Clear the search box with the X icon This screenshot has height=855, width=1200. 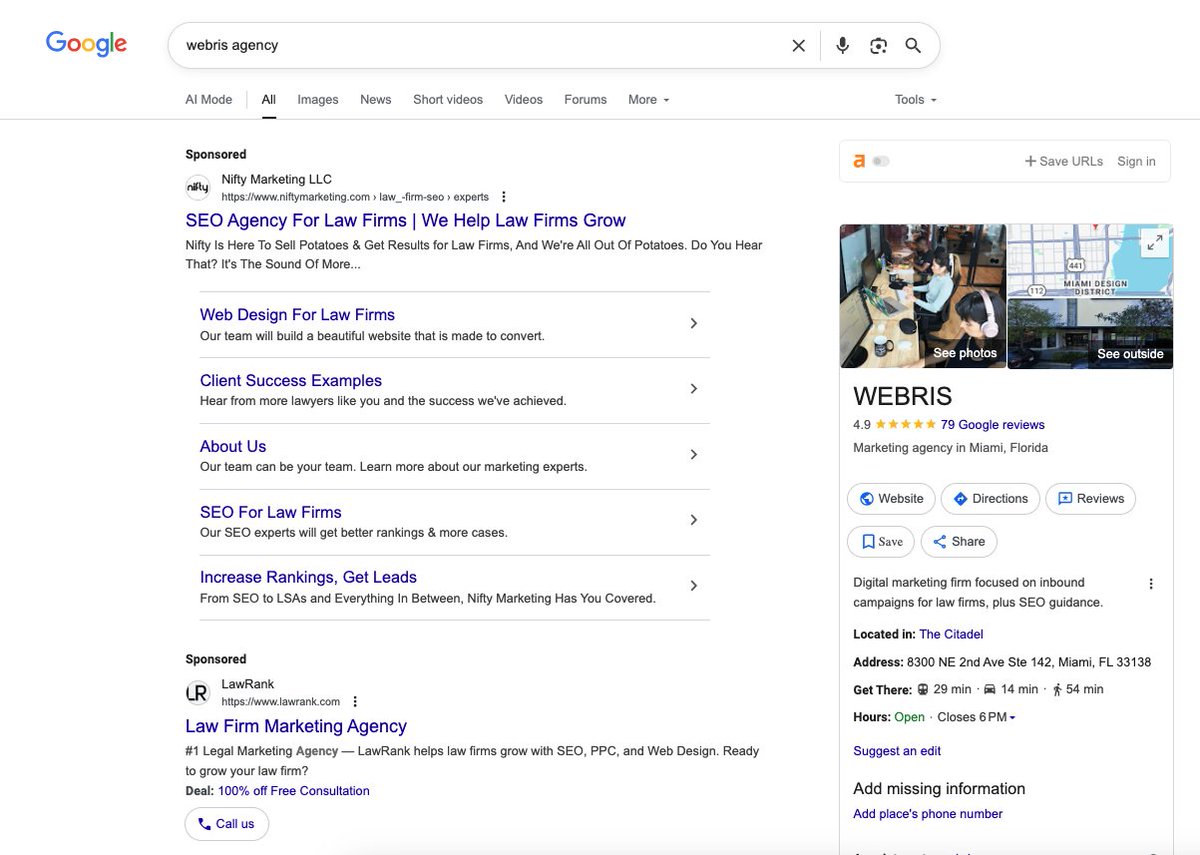pyautogui.click(x=798, y=45)
